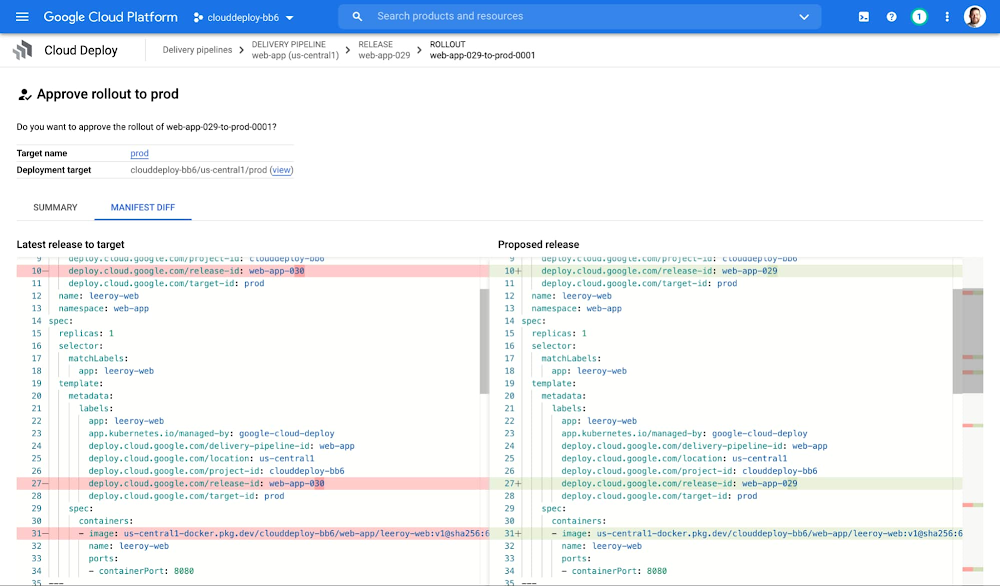The height and width of the screenshot is (586, 1000).
Task: Open the three-dot settings menu
Action: (x=947, y=17)
